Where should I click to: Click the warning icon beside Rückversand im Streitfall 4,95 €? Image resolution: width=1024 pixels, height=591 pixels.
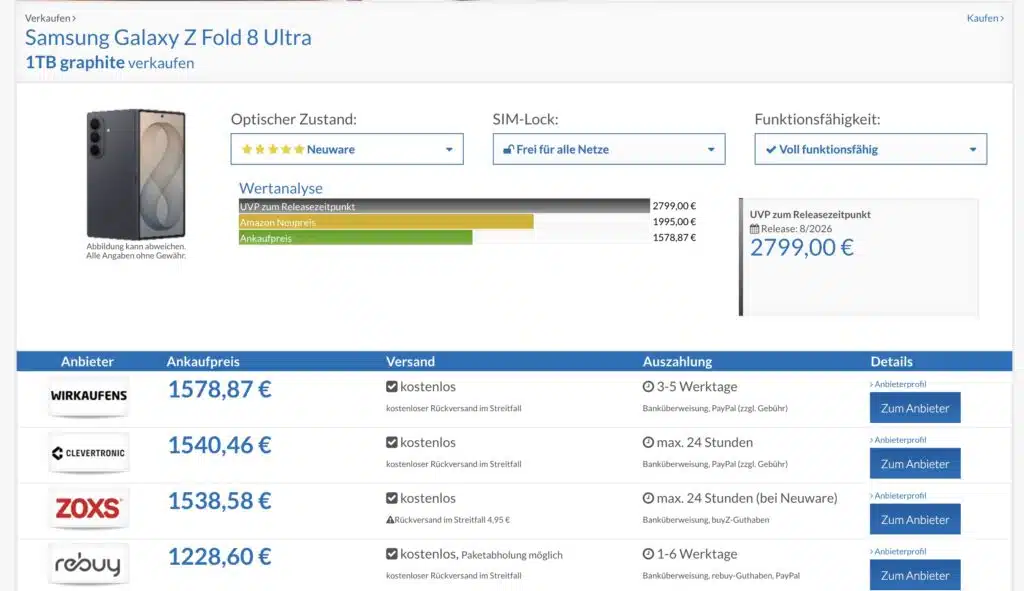click(390, 520)
